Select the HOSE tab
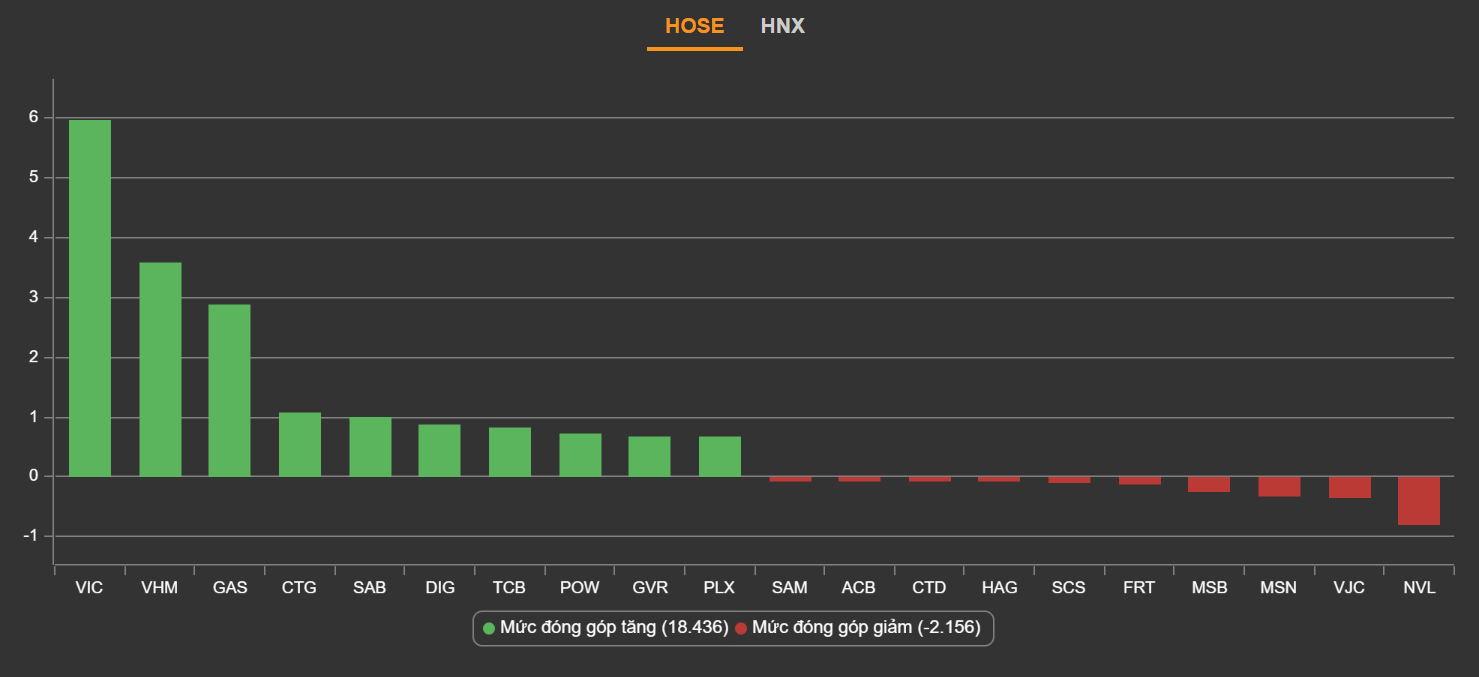Viewport: 1479px width, 677px height. pos(694,27)
